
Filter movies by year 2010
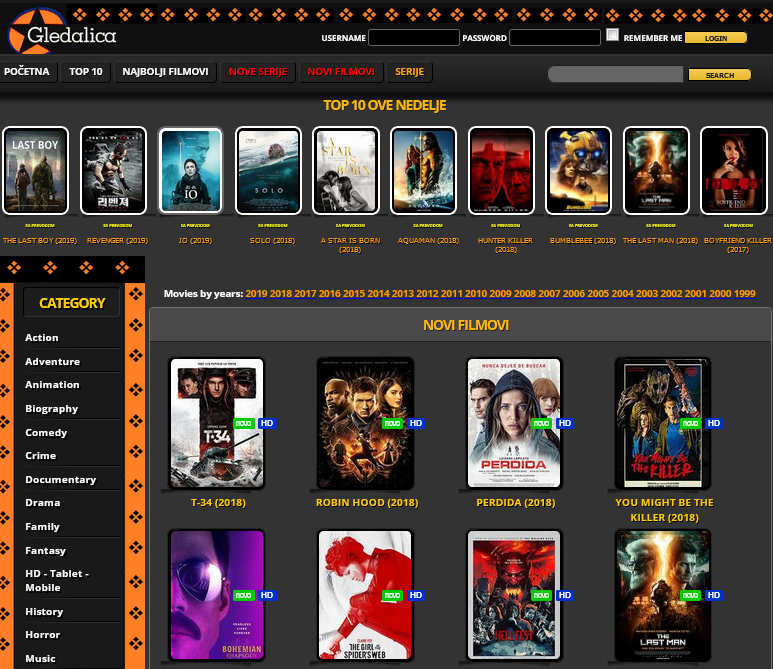click(476, 293)
